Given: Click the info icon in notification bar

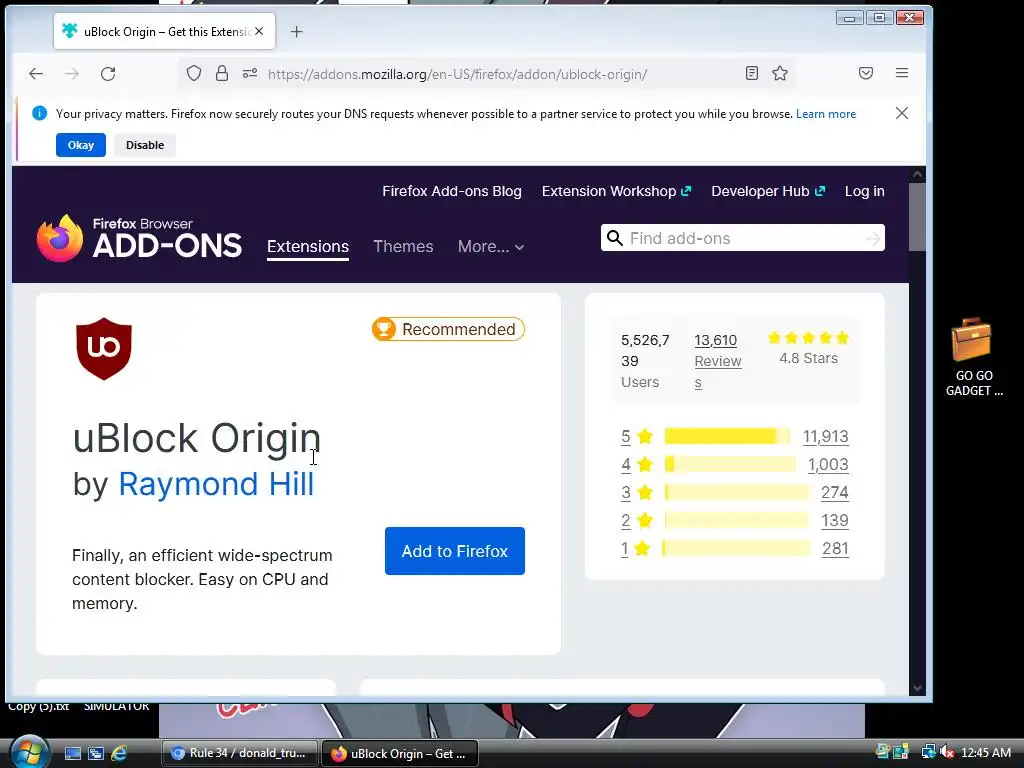Looking at the screenshot, I should point(39,113).
